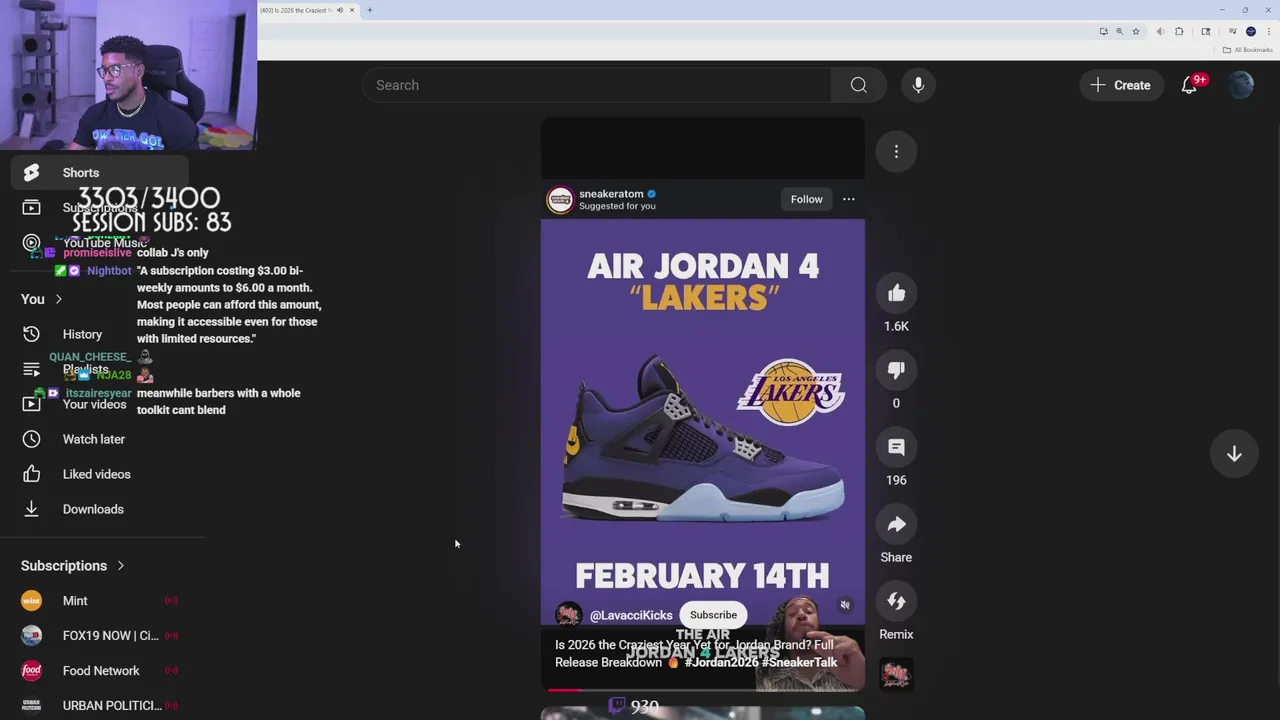
Task: Close the current browser tab
Action: (352, 10)
